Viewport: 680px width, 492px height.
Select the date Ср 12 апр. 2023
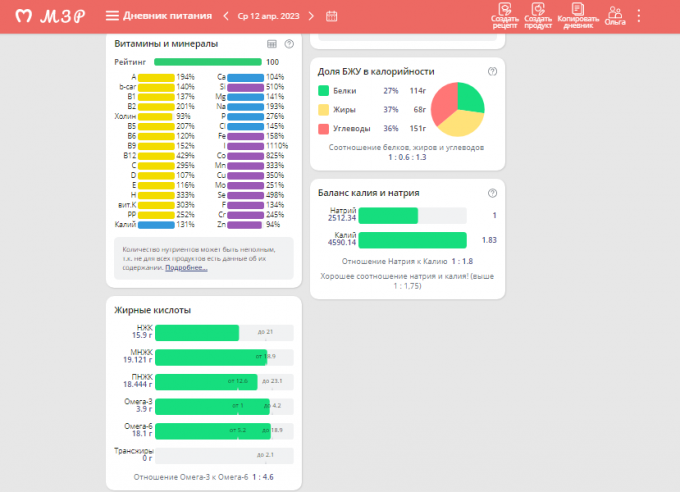pos(268,16)
